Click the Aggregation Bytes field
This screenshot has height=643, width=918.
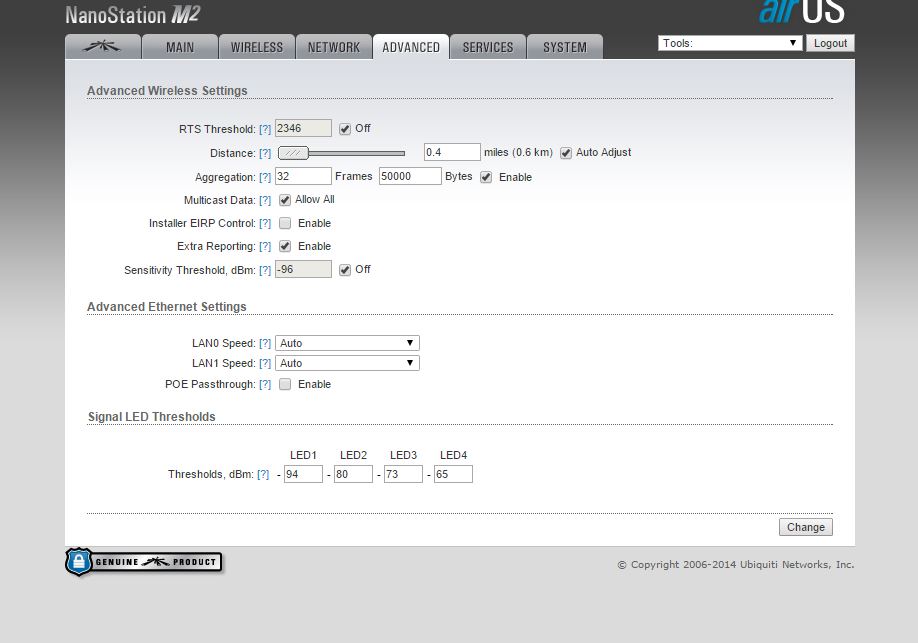410,176
